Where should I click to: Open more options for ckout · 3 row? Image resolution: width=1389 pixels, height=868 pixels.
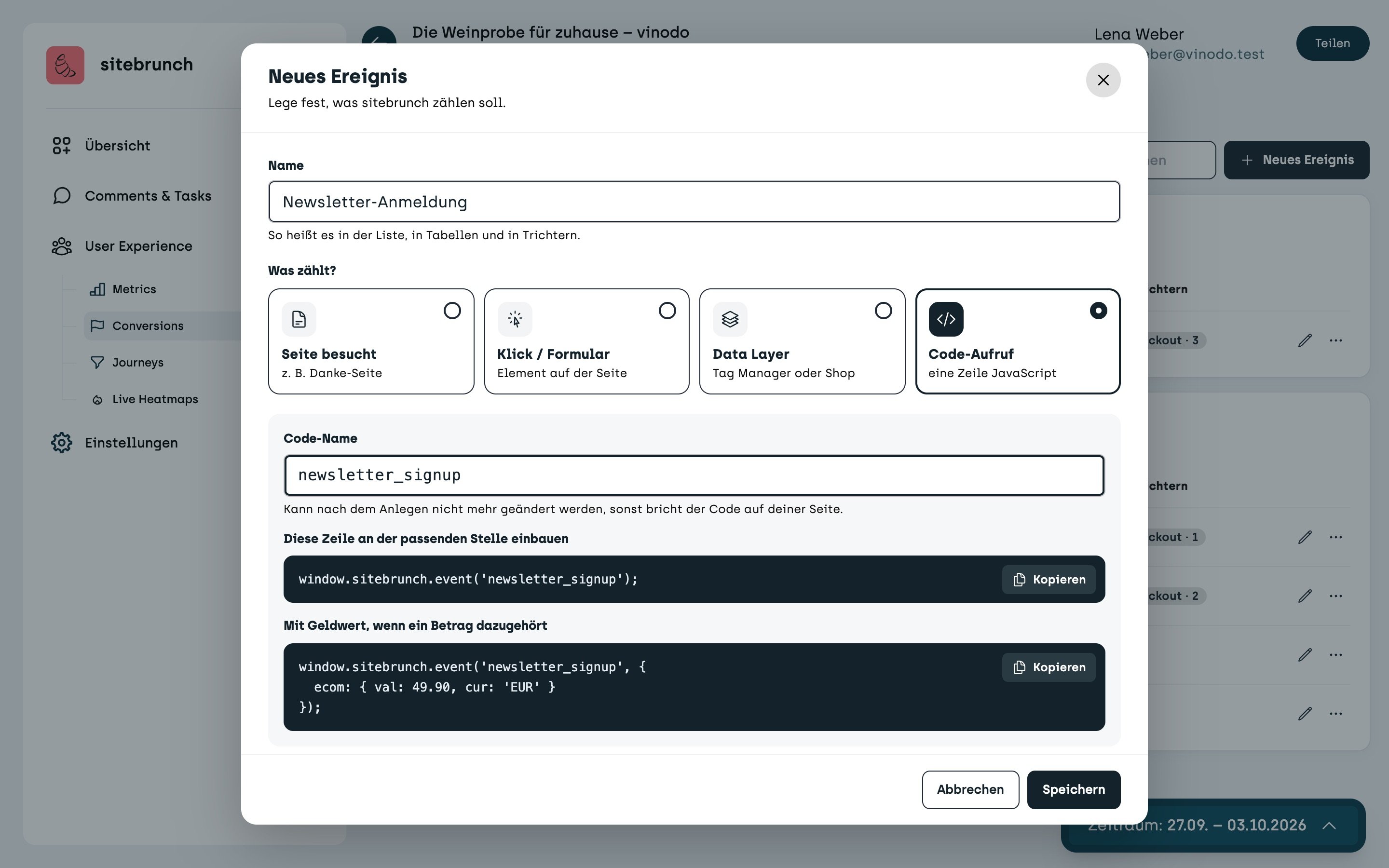click(x=1335, y=340)
